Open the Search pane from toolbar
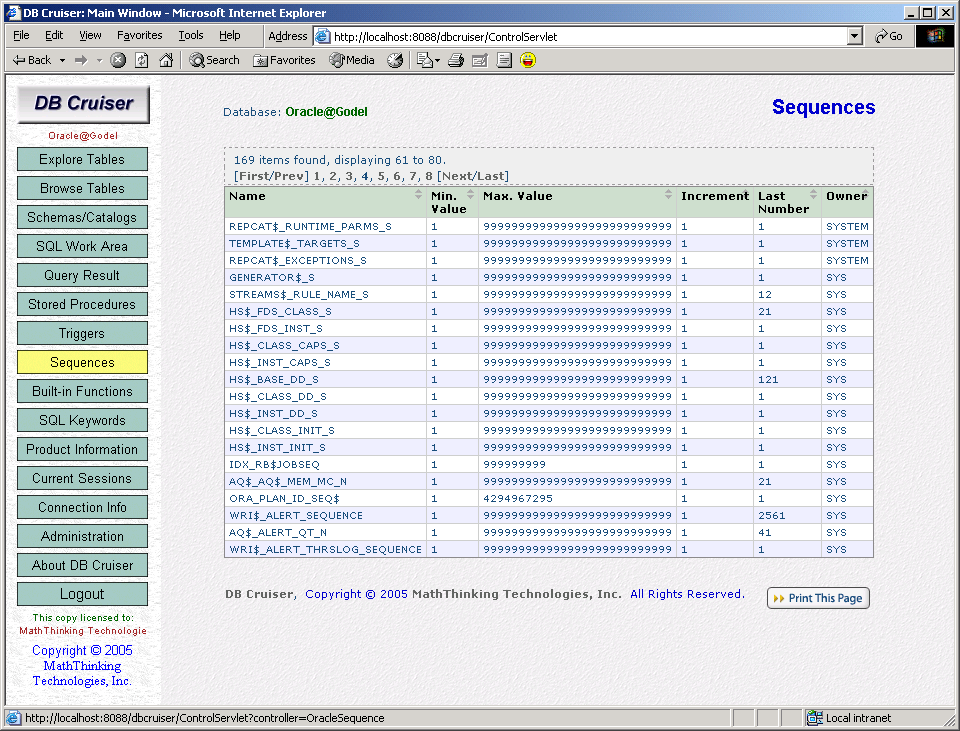 click(214, 60)
